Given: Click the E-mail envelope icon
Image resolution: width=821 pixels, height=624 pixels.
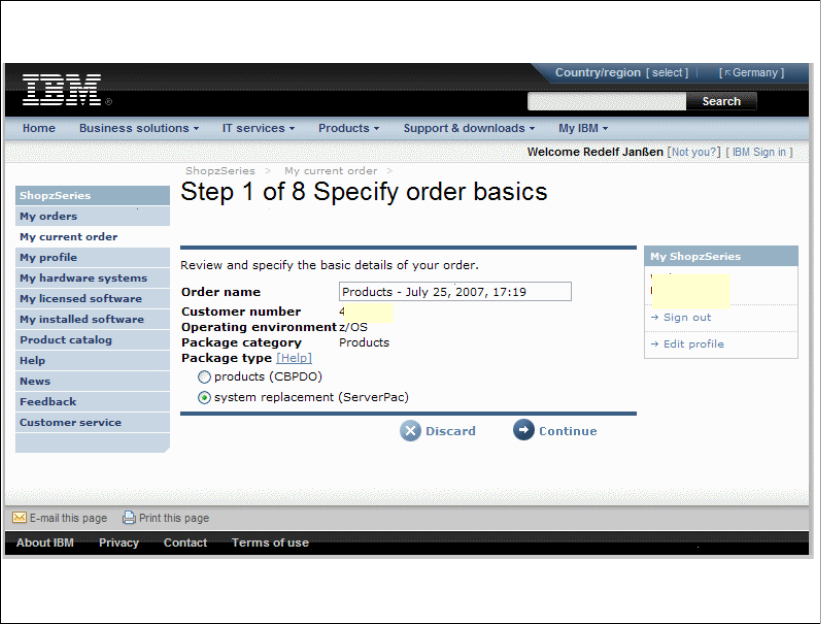Looking at the screenshot, I should tap(19, 517).
